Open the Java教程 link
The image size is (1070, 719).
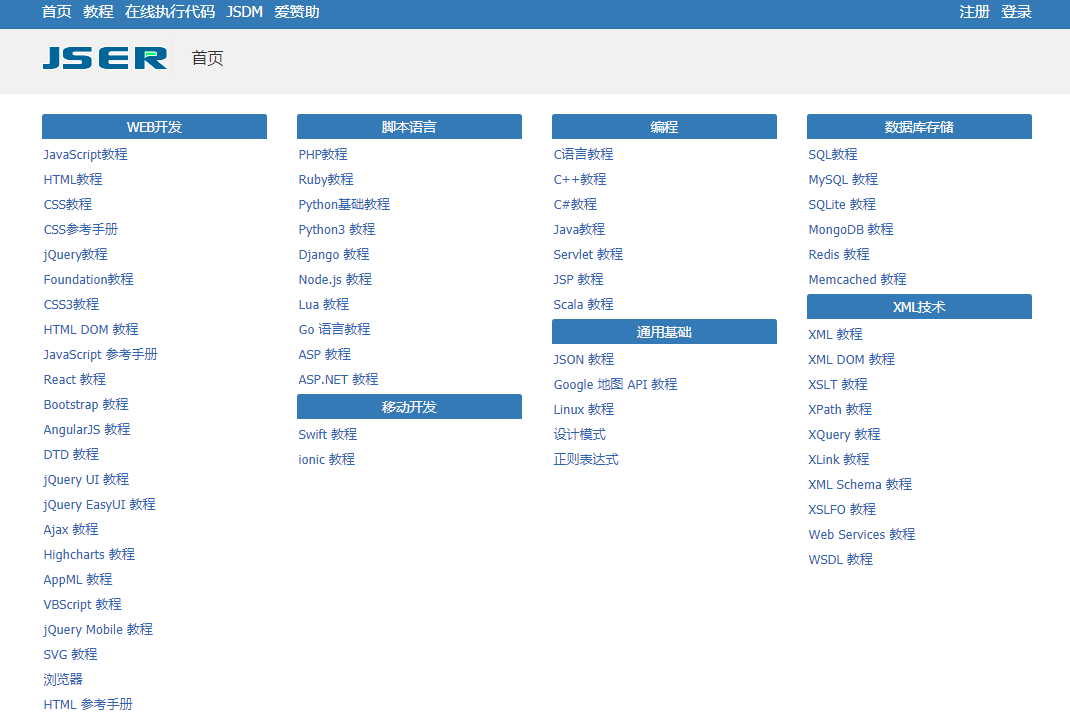pyautogui.click(x=579, y=229)
